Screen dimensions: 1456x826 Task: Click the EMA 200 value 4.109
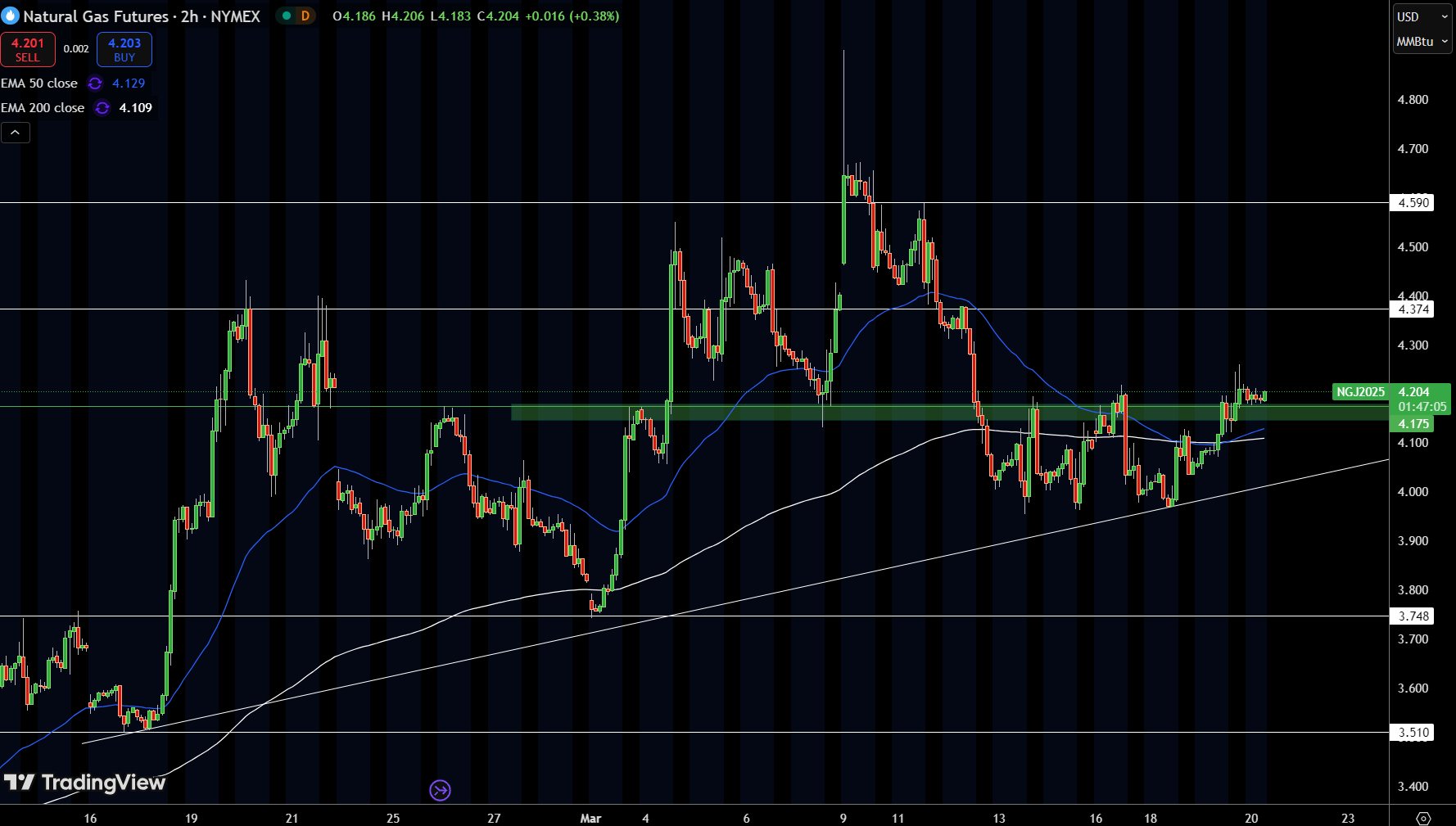tap(136, 108)
